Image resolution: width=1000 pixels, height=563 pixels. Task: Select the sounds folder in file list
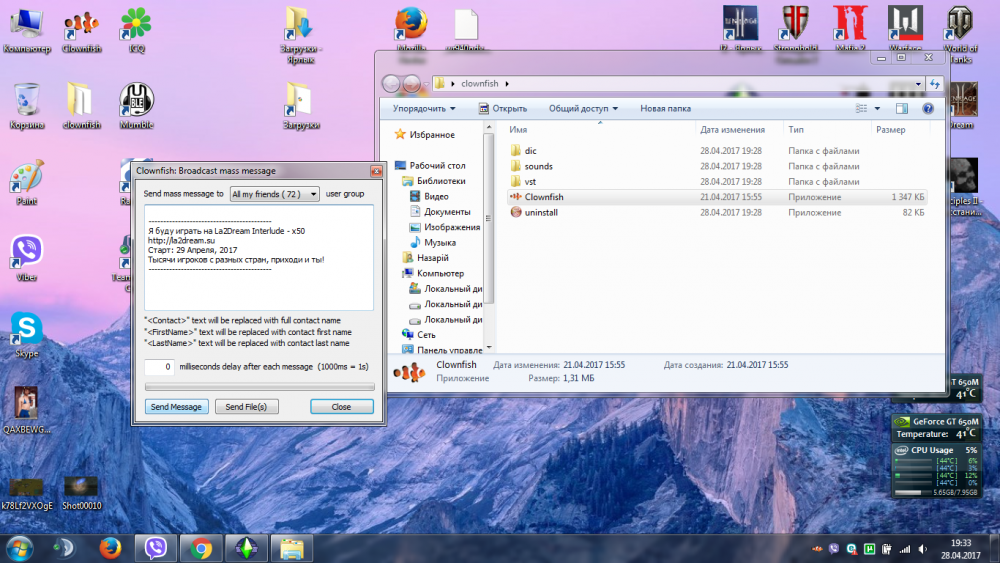tap(538, 166)
